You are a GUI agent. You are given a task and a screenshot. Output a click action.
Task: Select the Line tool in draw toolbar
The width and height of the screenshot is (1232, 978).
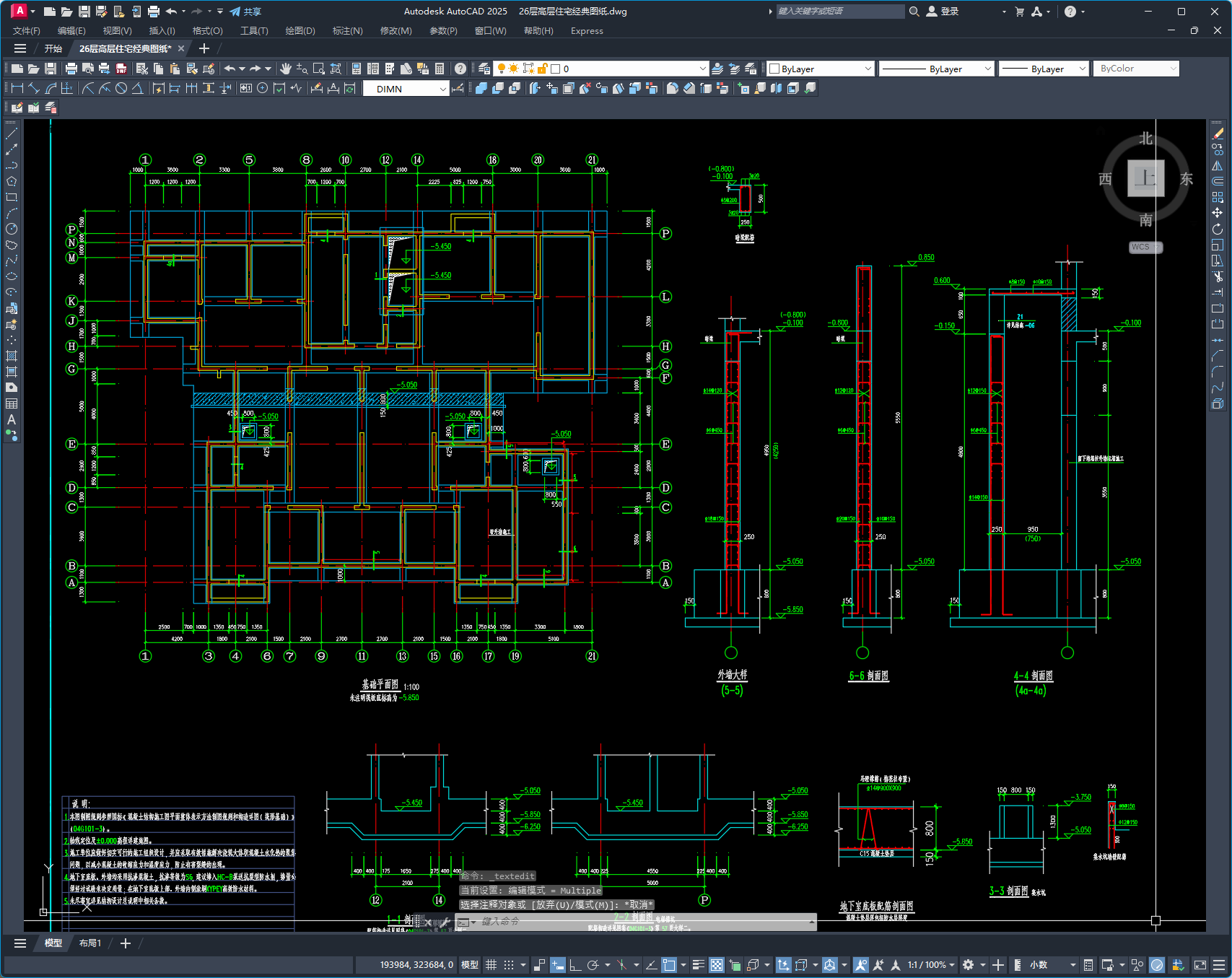[12, 134]
